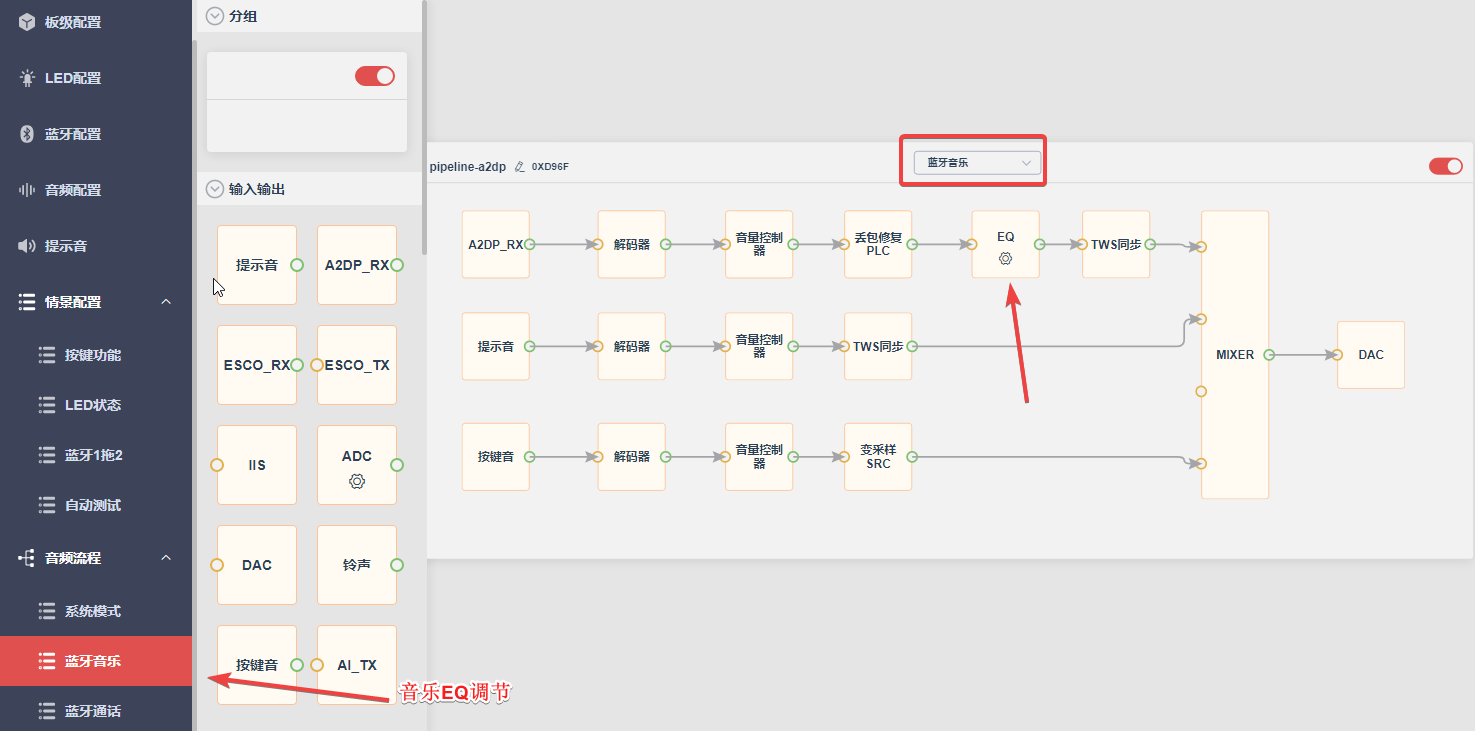1475x731 pixels.
Task: Click the A2DP_RX node output port
Action: point(530,244)
